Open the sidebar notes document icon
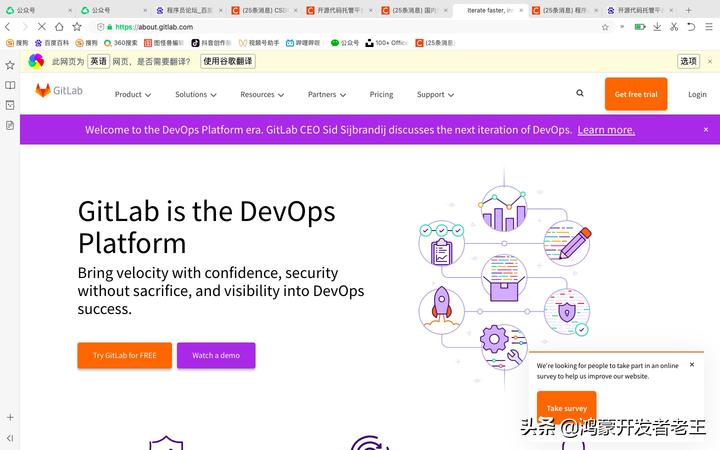This screenshot has height=450, width=720. coord(10,125)
